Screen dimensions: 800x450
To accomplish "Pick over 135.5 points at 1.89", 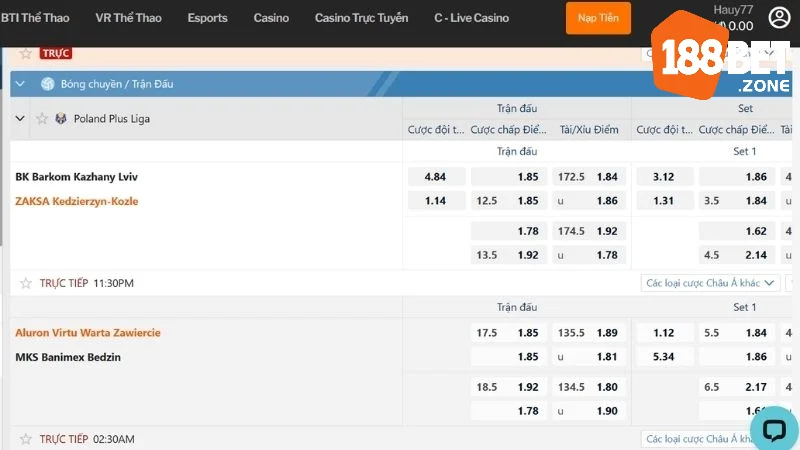I will (x=589, y=333).
